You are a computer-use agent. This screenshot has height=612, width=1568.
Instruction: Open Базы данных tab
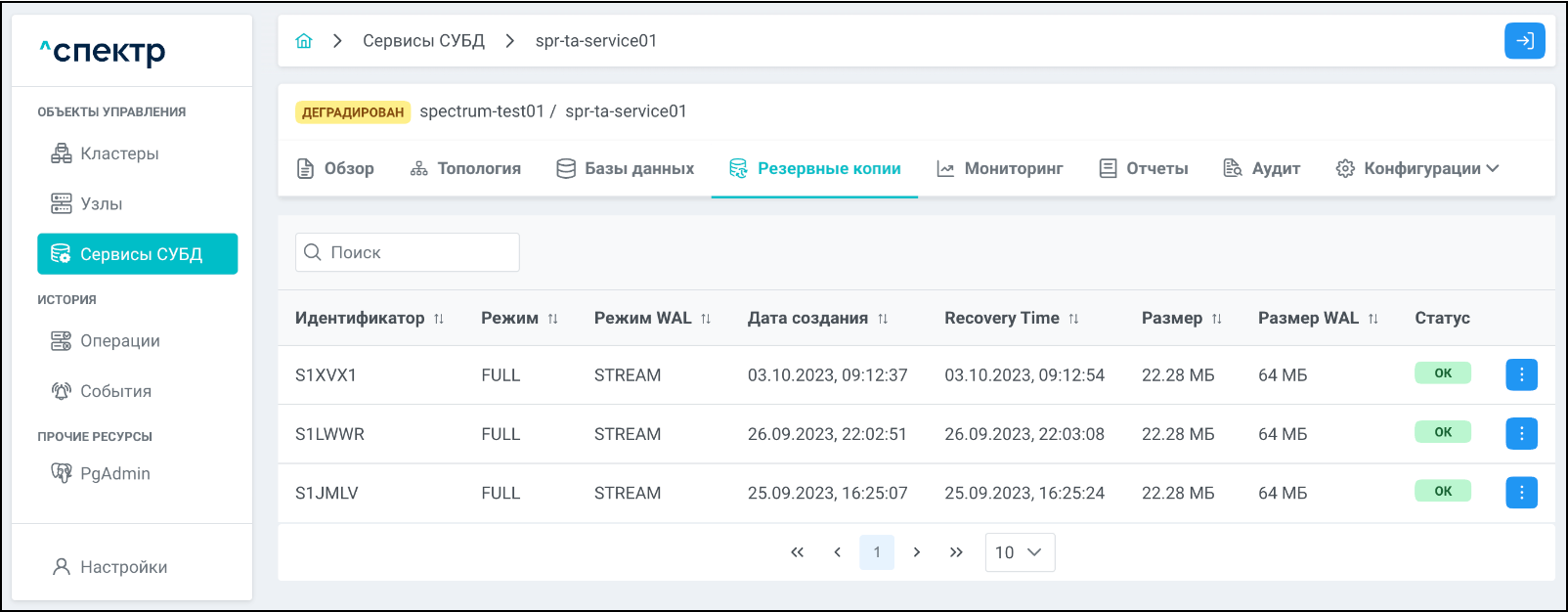[x=626, y=168]
